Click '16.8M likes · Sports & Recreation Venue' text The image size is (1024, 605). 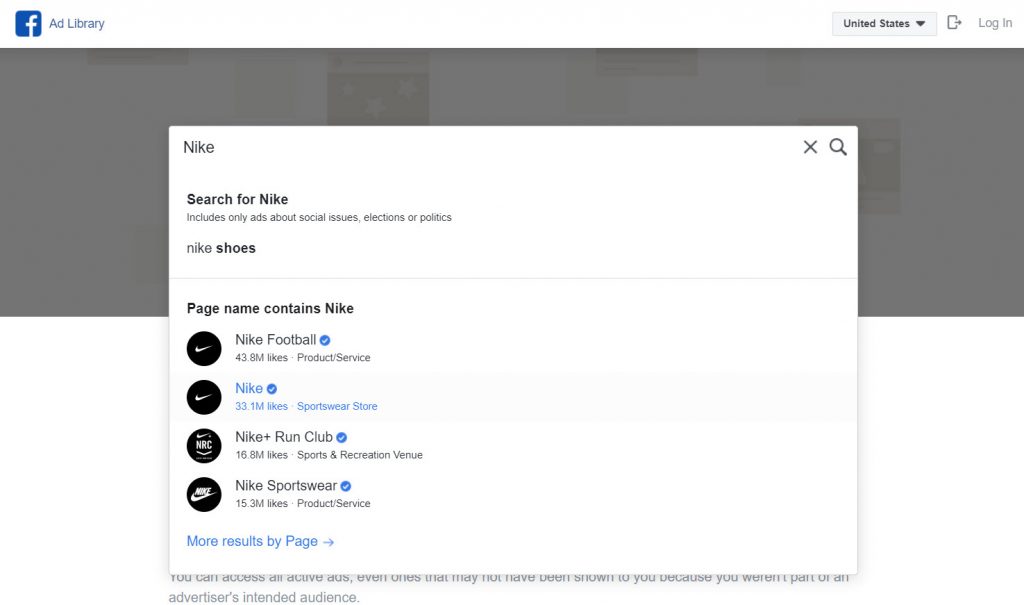pyautogui.click(x=328, y=455)
